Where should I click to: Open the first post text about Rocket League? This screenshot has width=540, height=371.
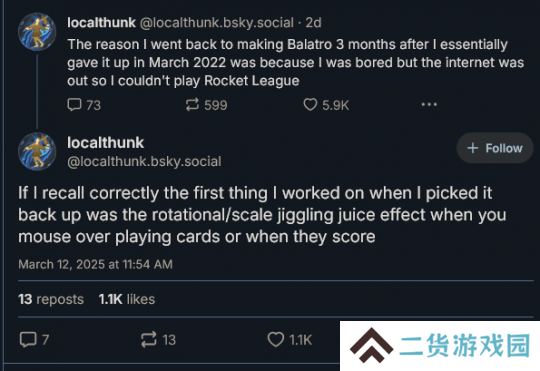[295, 63]
